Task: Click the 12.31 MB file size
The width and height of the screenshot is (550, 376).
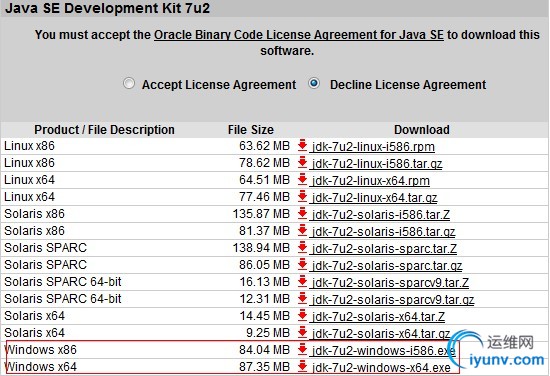Action: [264, 299]
